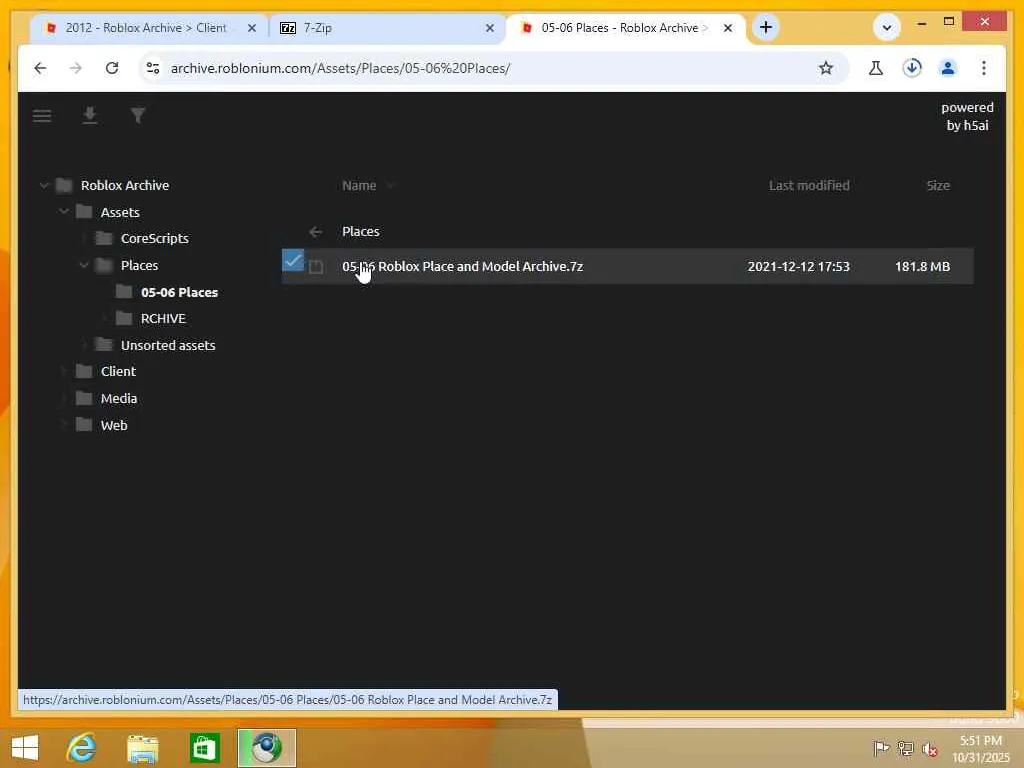
Task: Open File Explorer from the taskbar
Action: tap(142, 749)
